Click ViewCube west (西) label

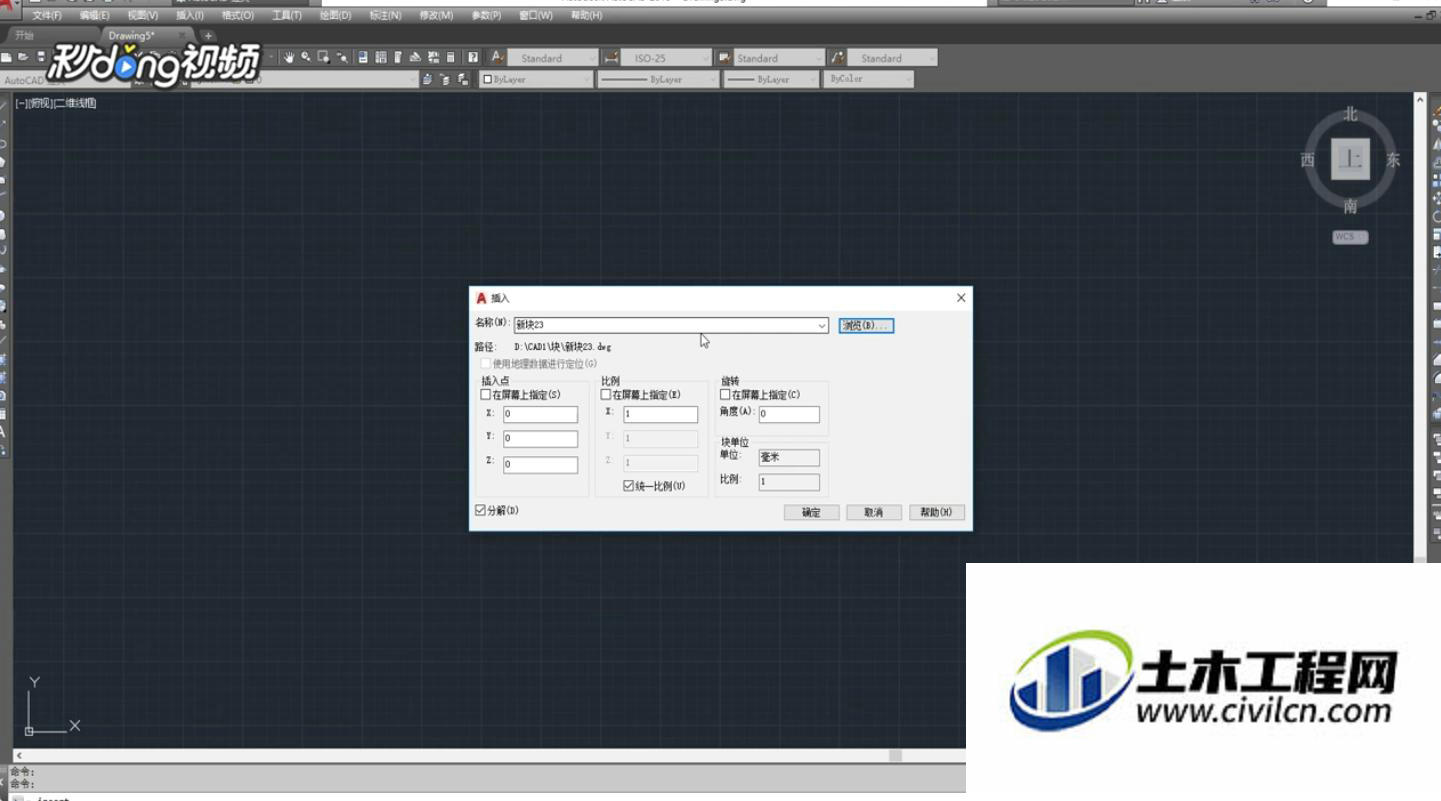tap(1308, 160)
